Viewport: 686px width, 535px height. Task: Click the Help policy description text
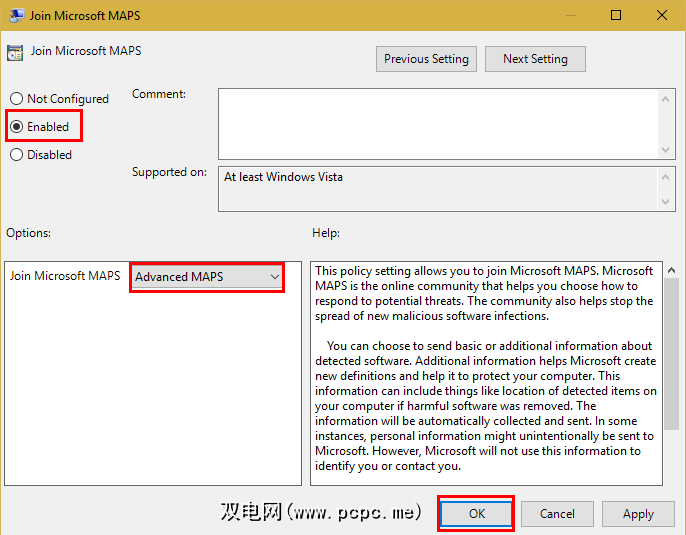(x=486, y=368)
